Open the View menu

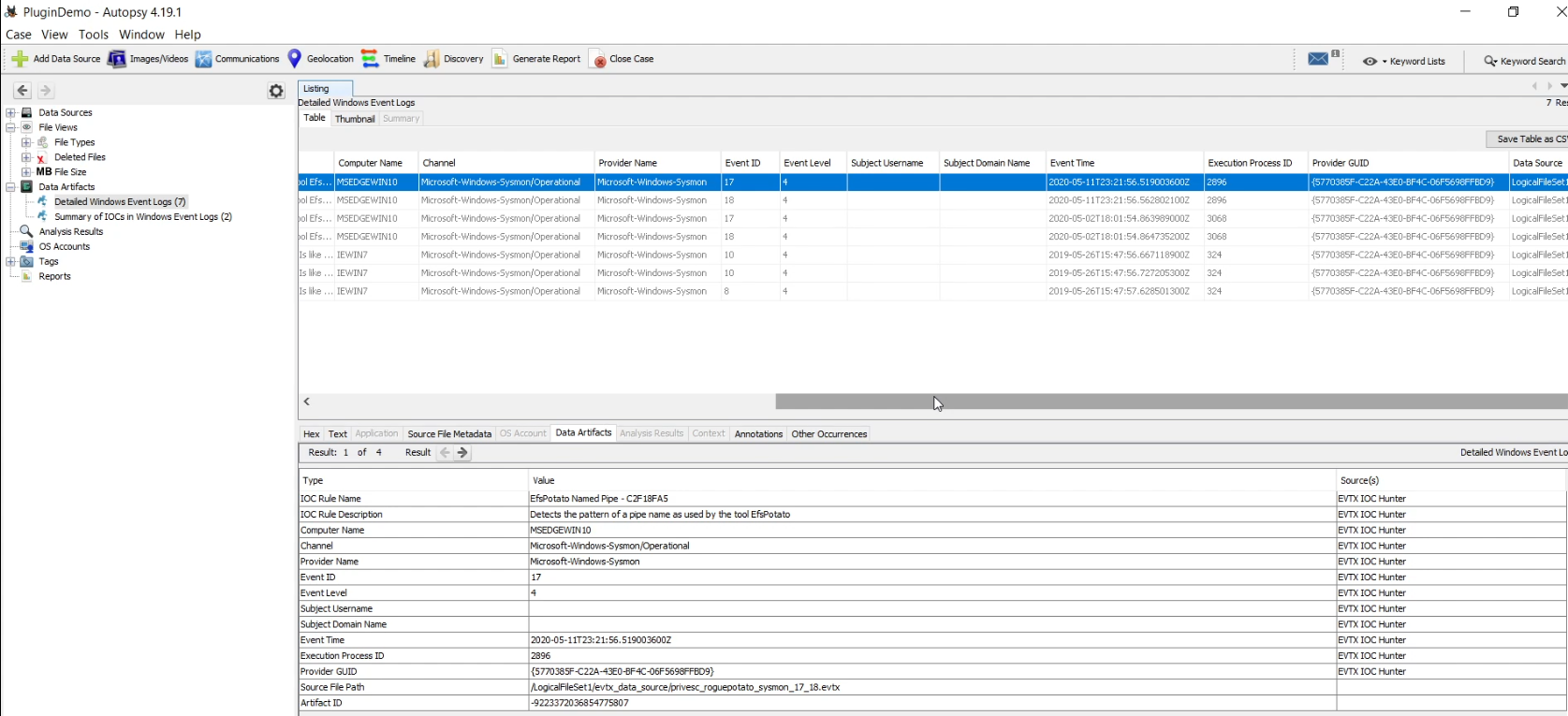[x=54, y=35]
